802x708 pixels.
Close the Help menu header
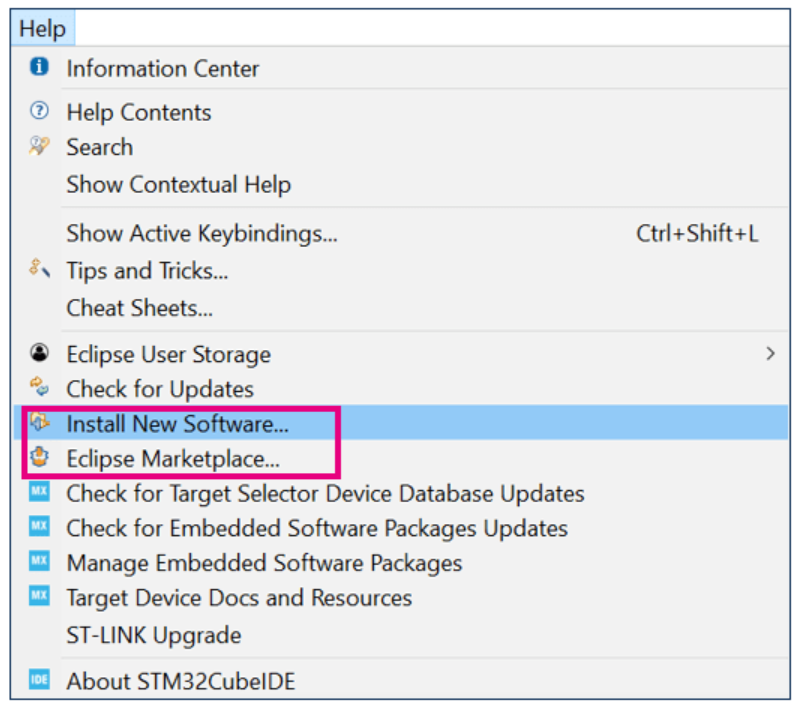pos(42,28)
